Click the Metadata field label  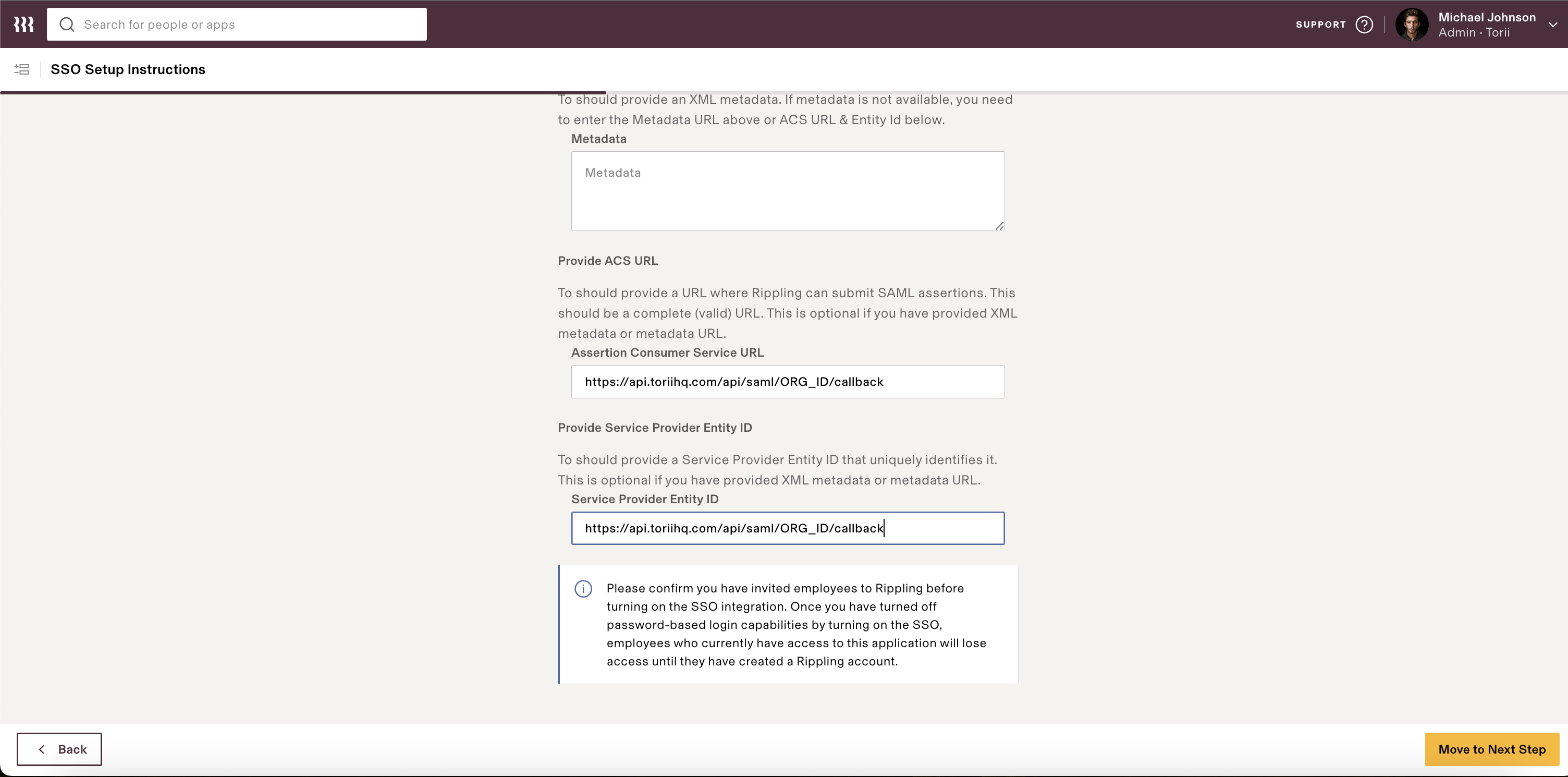598,139
